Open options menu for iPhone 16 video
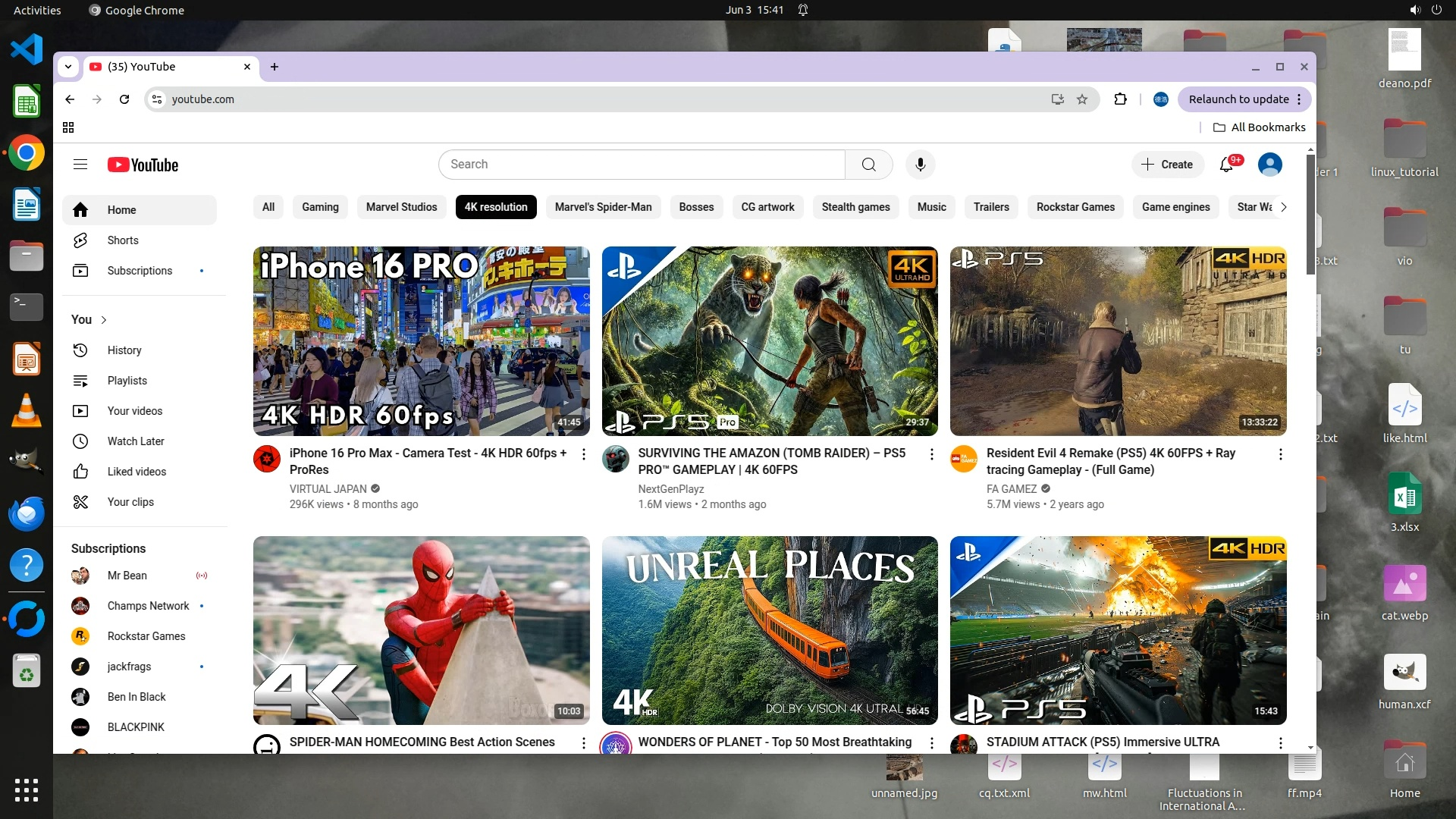Viewport: 1456px width, 819px height. pos(583,454)
